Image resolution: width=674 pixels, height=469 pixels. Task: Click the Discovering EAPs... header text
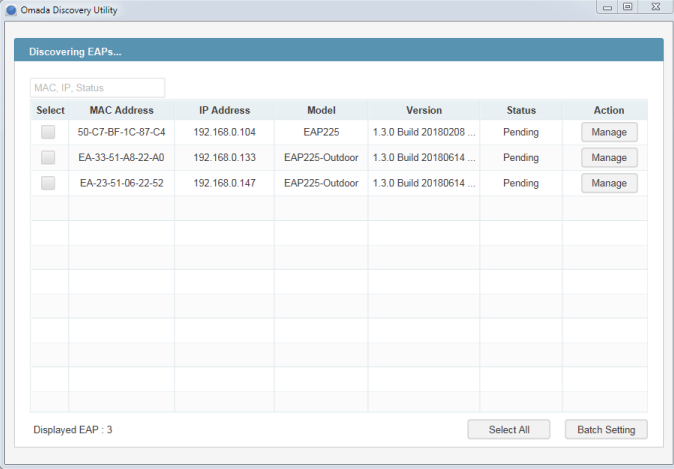coord(75,52)
